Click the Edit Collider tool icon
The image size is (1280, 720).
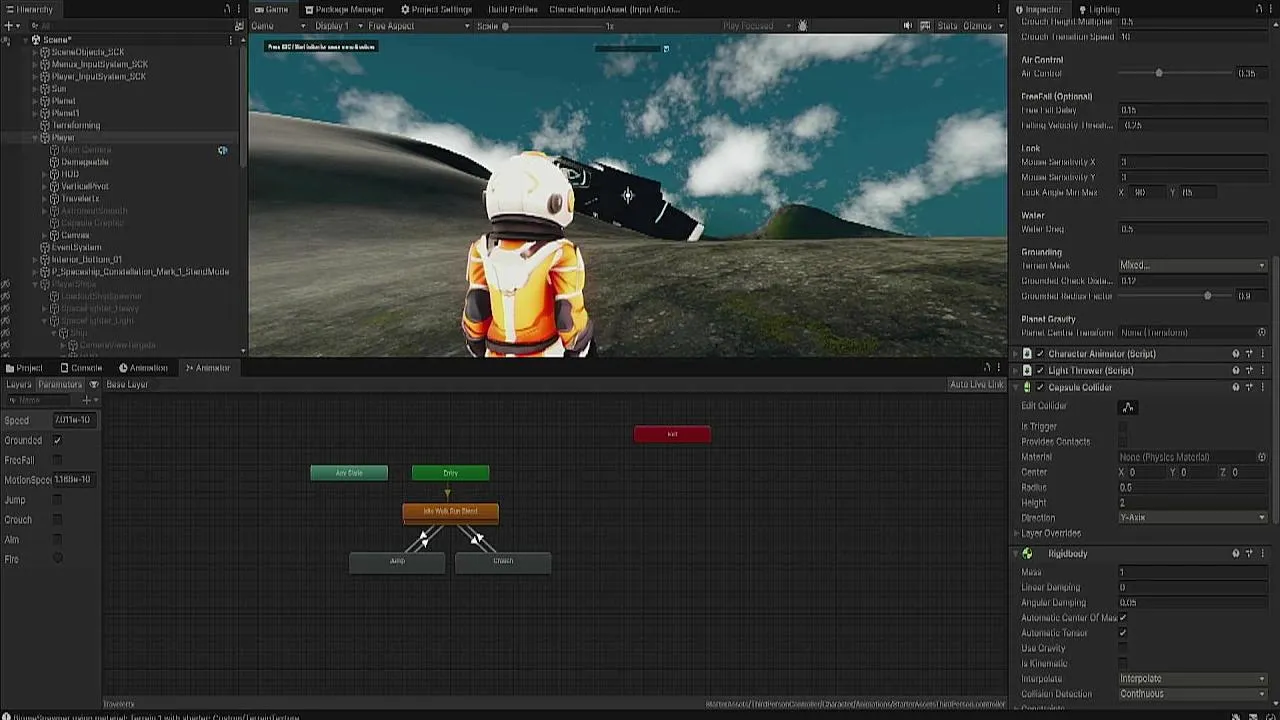(x=1128, y=407)
